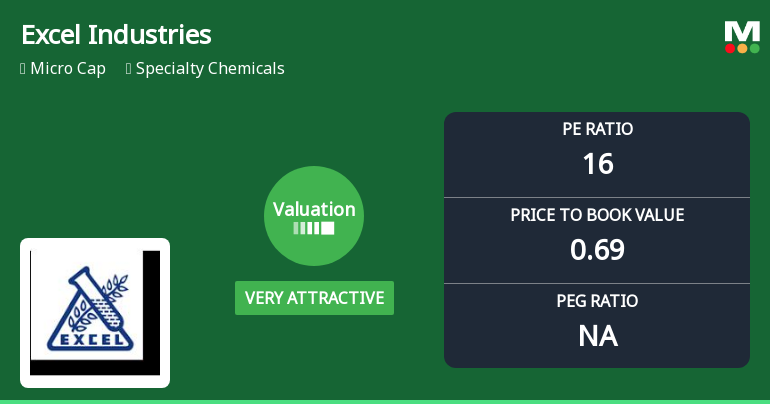Select the Micro Cap label
Screen dimensions: 770x404
(x=68, y=69)
